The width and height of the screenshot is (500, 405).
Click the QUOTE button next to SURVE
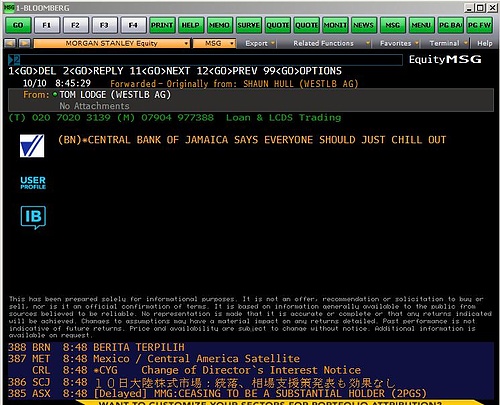tap(277, 25)
